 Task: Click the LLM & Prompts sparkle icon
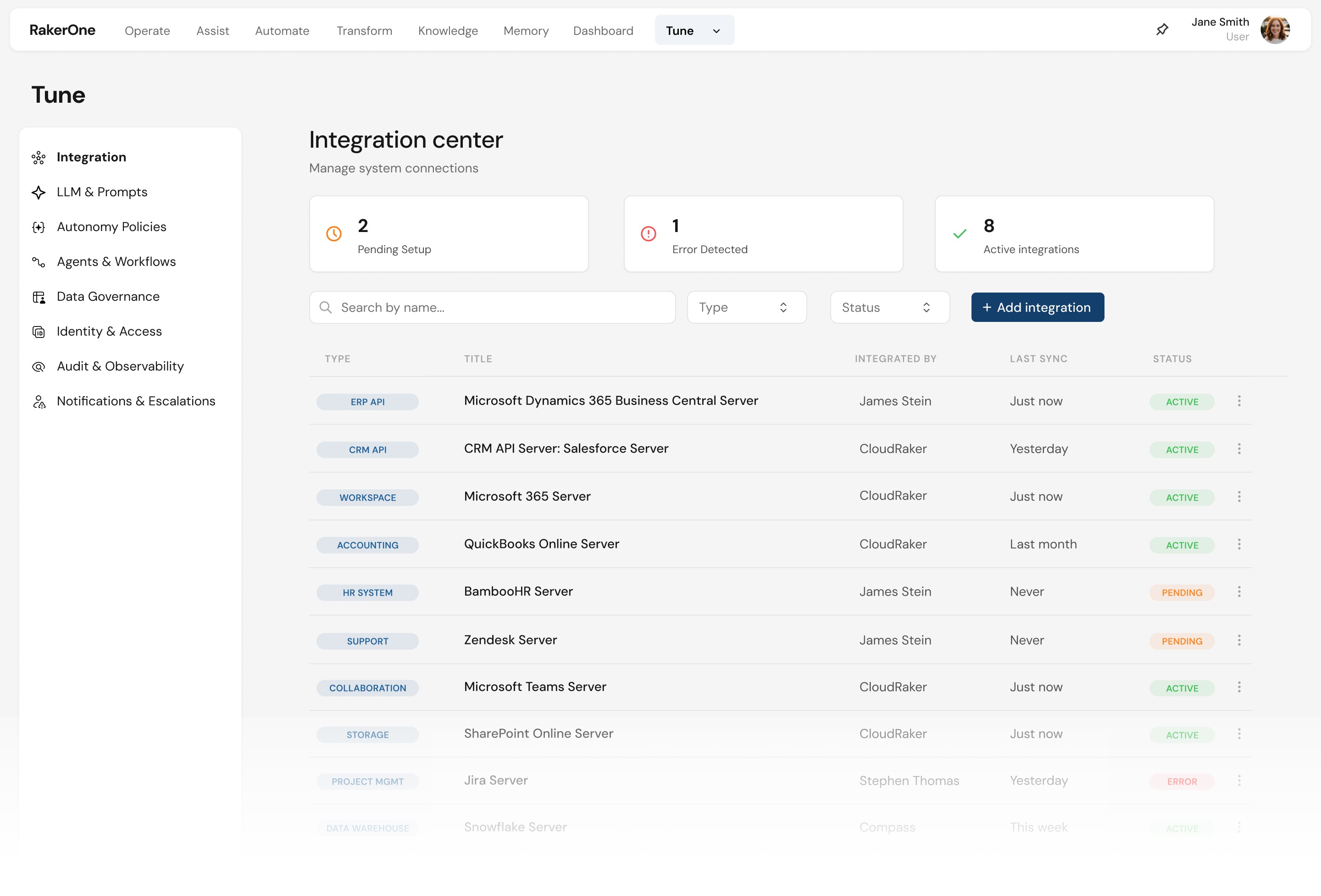click(x=39, y=193)
